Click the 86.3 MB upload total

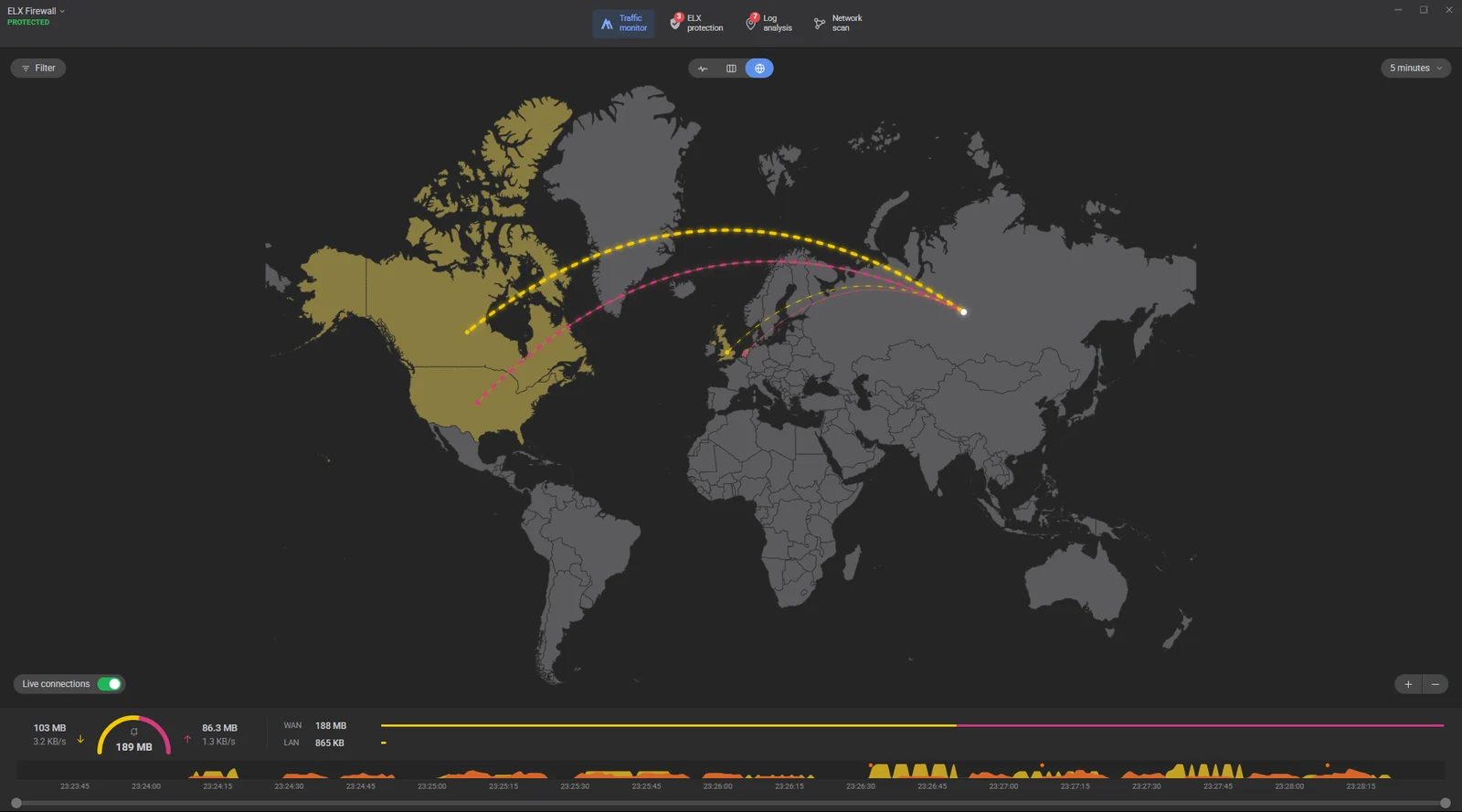point(219,728)
